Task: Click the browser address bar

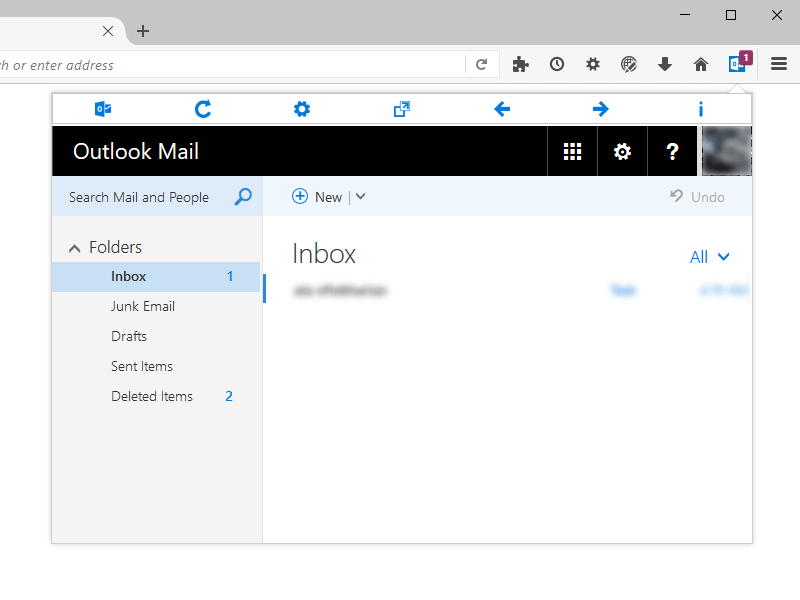Action: (x=231, y=65)
